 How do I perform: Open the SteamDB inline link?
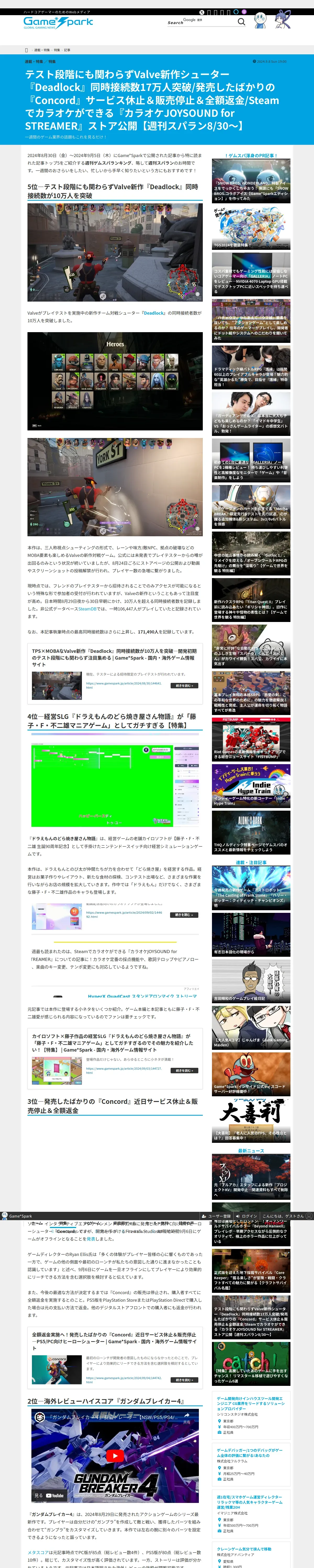click(x=87, y=609)
